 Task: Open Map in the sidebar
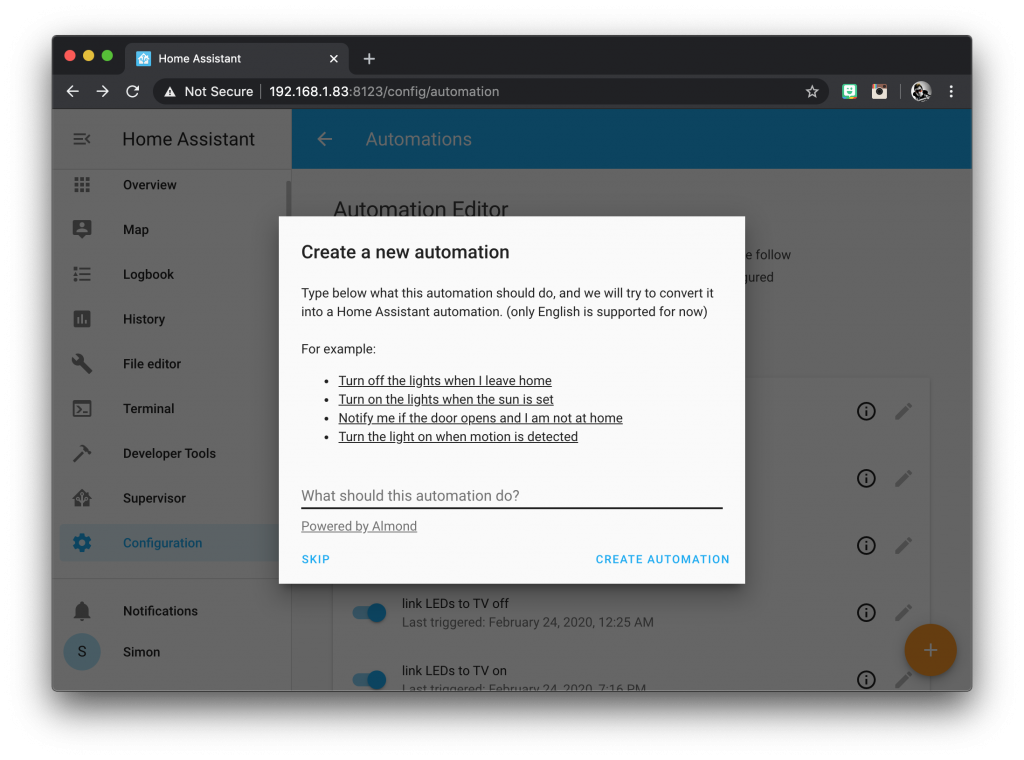[171, 229]
